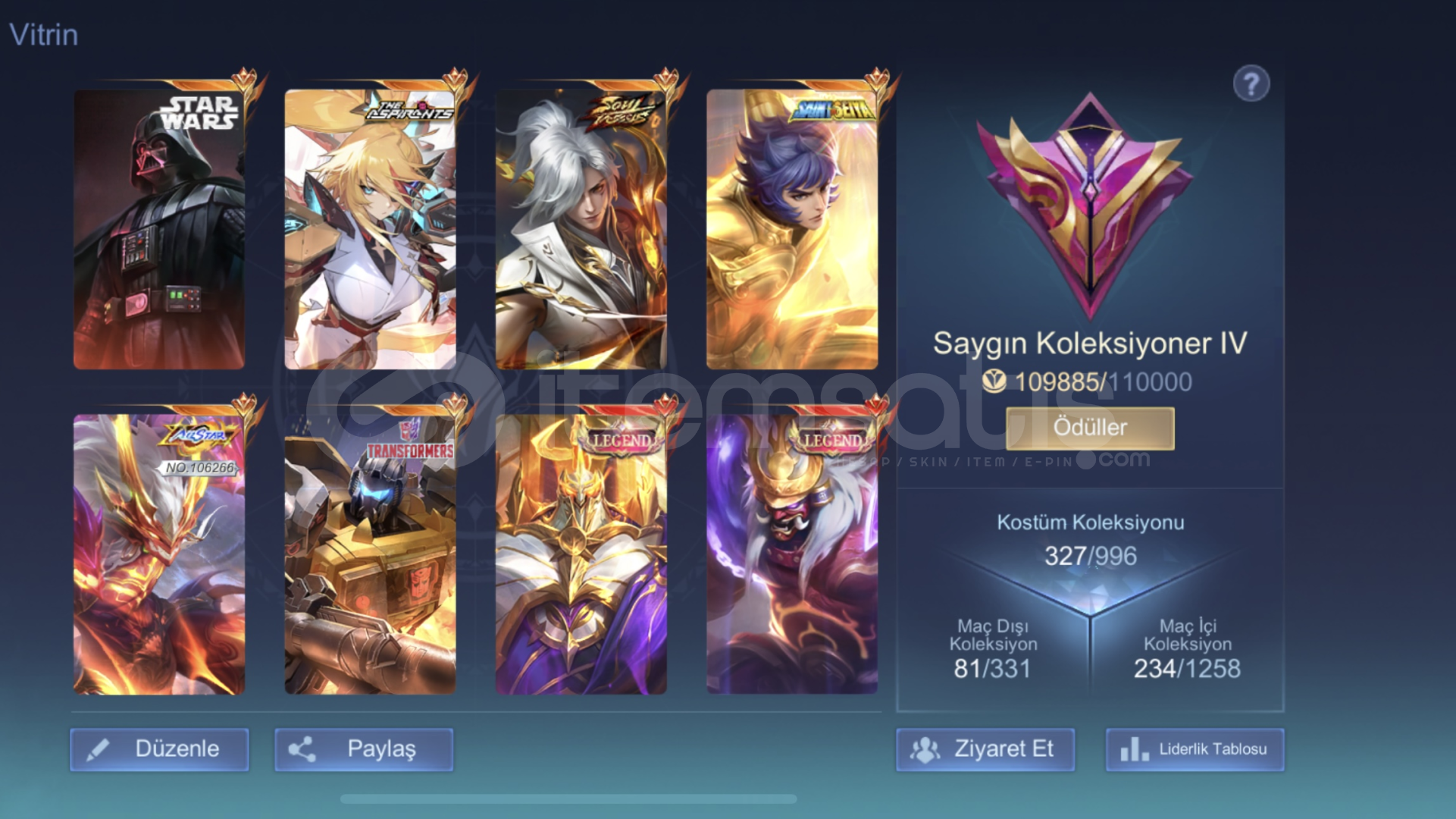Open the question mark help icon
Viewport: 1456px width, 819px height.
tap(1251, 83)
